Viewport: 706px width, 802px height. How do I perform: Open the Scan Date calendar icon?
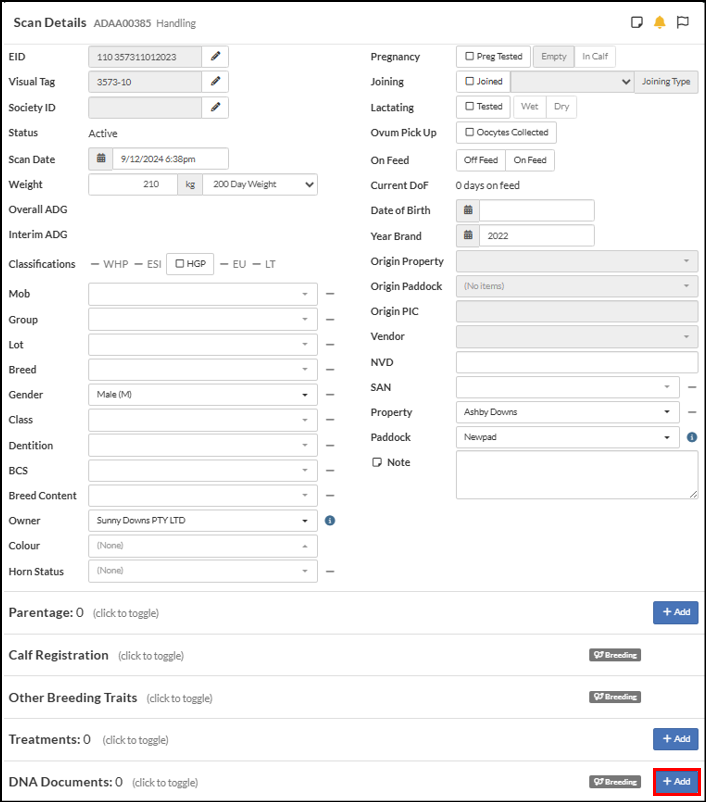point(101,159)
